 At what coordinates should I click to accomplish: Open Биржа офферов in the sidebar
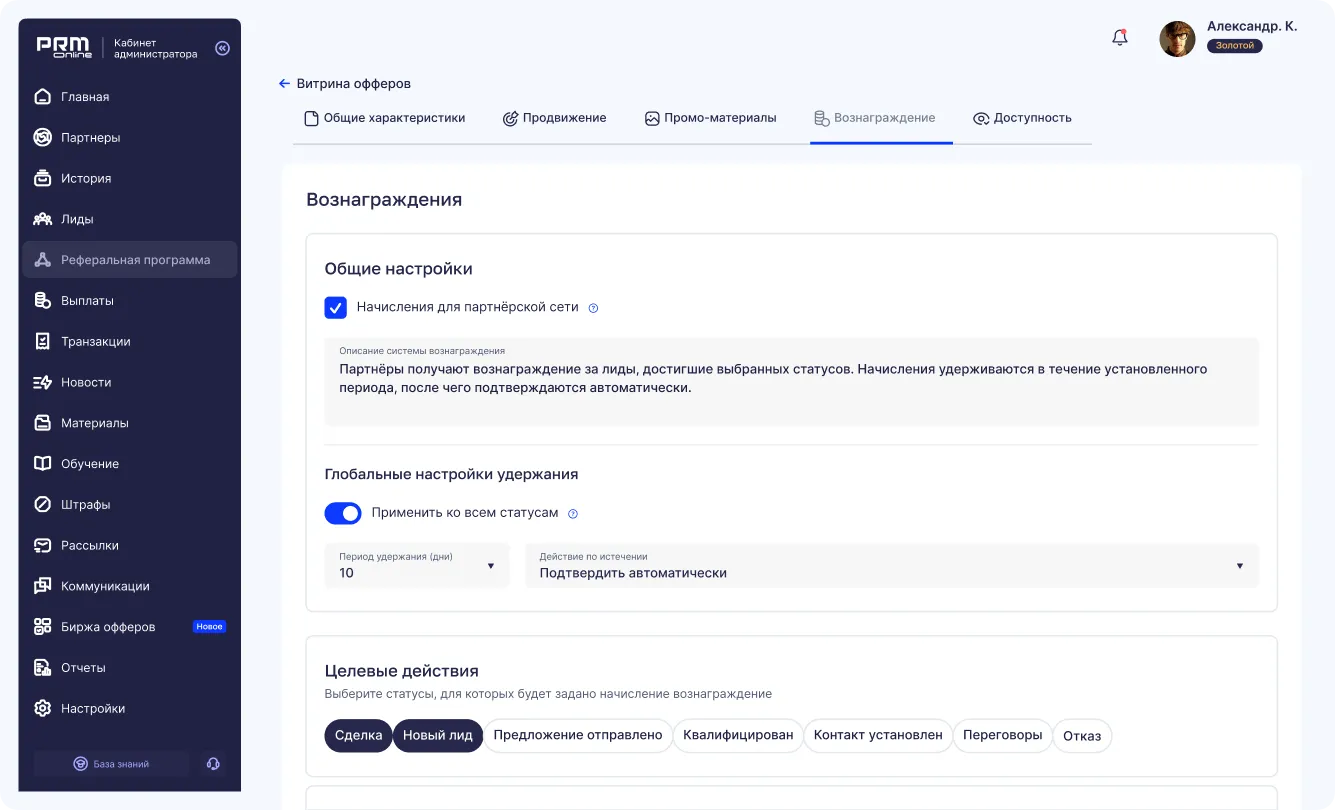pyautogui.click(x=130, y=627)
